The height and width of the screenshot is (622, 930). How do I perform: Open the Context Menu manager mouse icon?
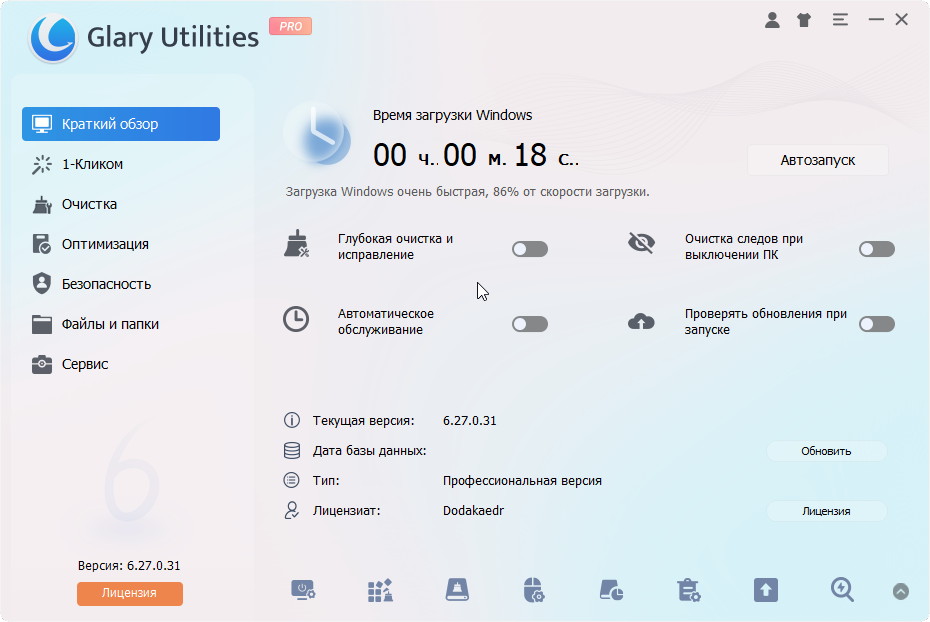[x=534, y=591]
